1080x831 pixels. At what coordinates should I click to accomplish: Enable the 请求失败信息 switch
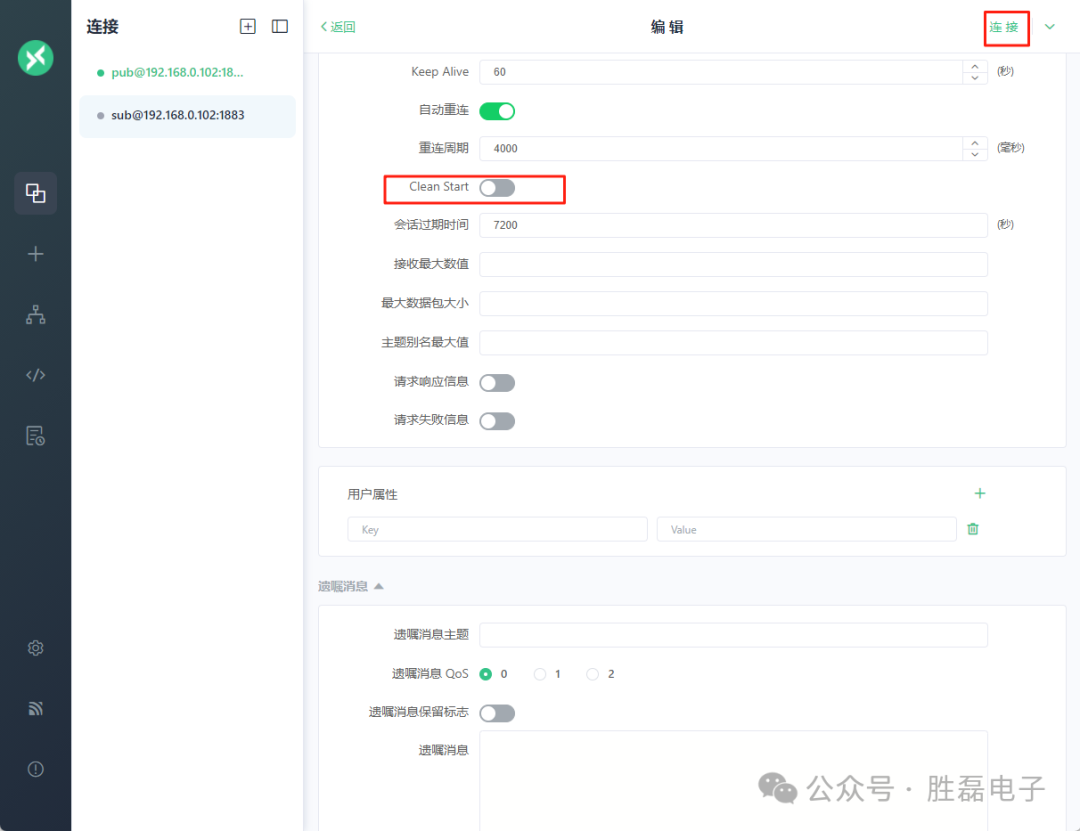[497, 421]
